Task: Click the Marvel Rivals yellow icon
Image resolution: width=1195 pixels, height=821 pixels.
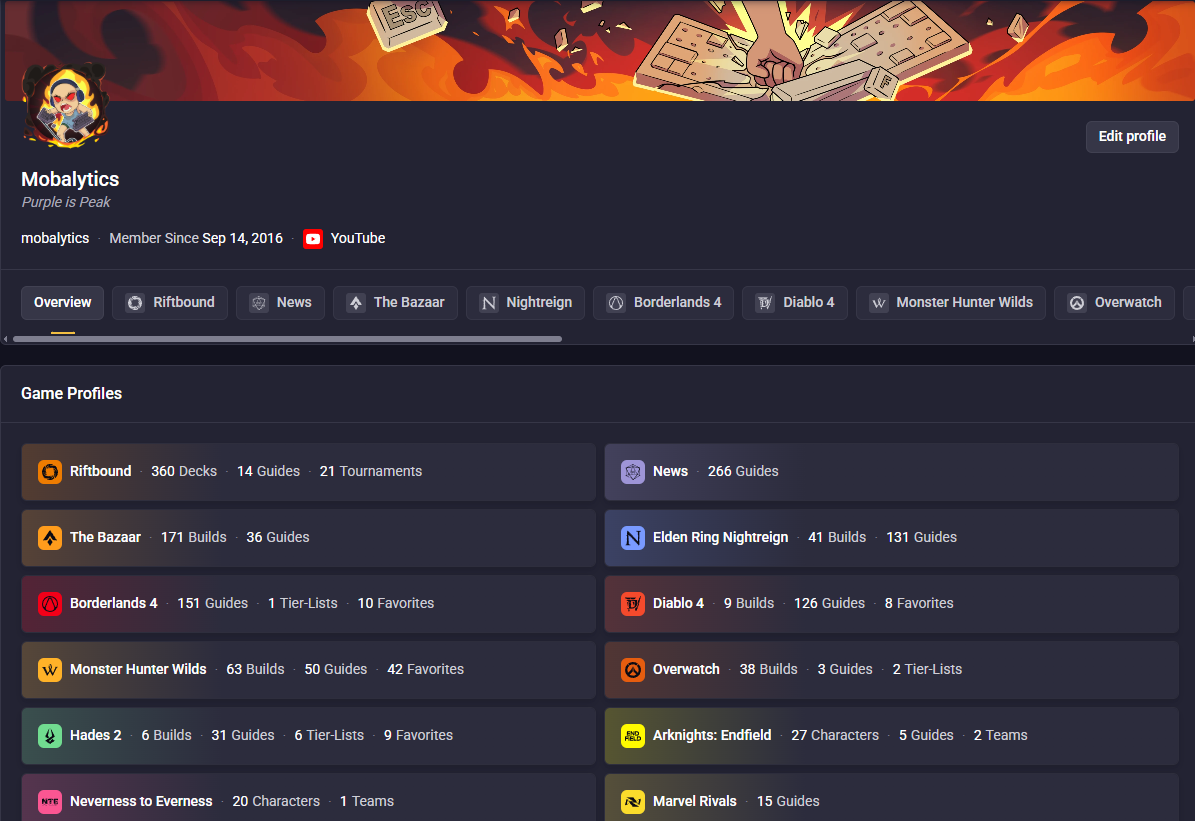Action: [x=633, y=801]
